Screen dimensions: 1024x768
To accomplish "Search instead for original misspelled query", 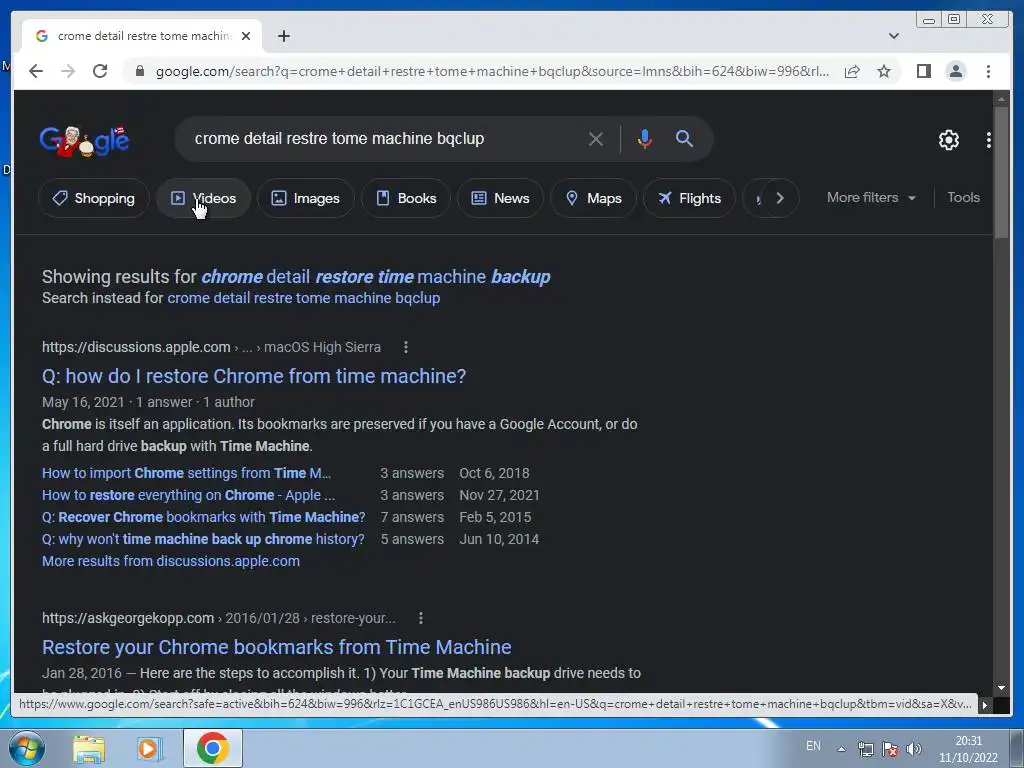I will point(304,298).
